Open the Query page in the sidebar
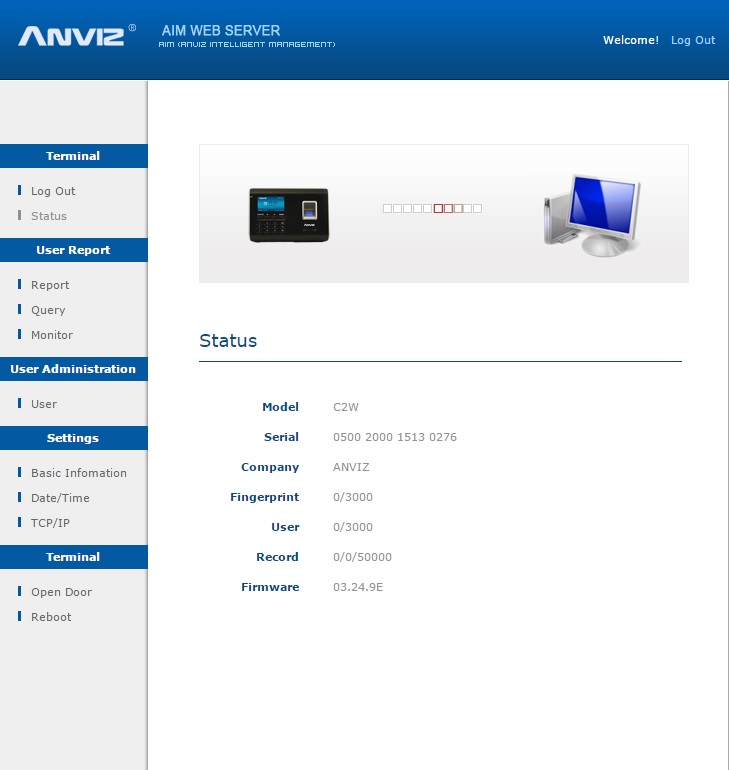729x770 pixels. point(48,310)
